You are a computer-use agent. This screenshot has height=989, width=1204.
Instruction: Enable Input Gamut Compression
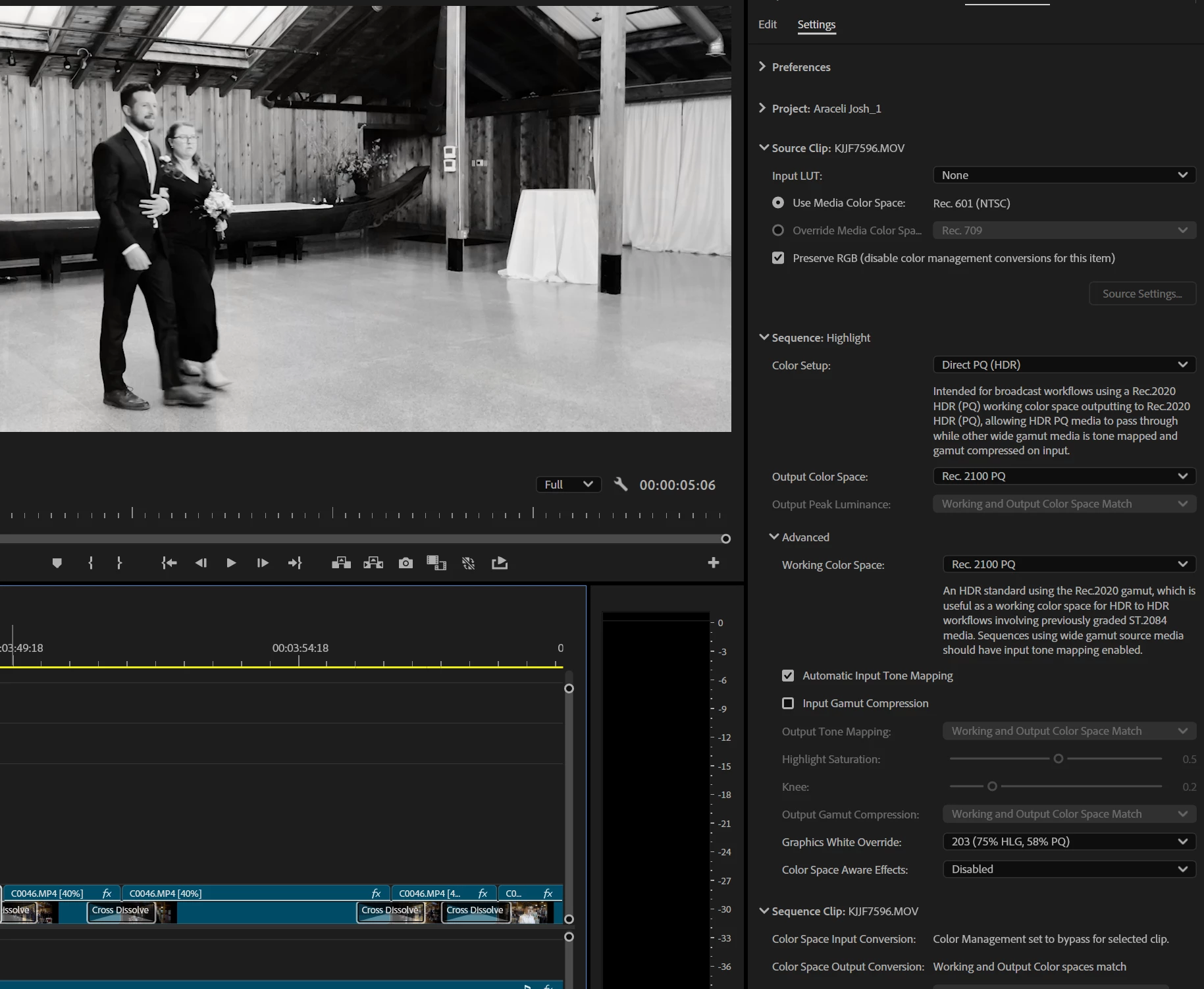(x=788, y=703)
